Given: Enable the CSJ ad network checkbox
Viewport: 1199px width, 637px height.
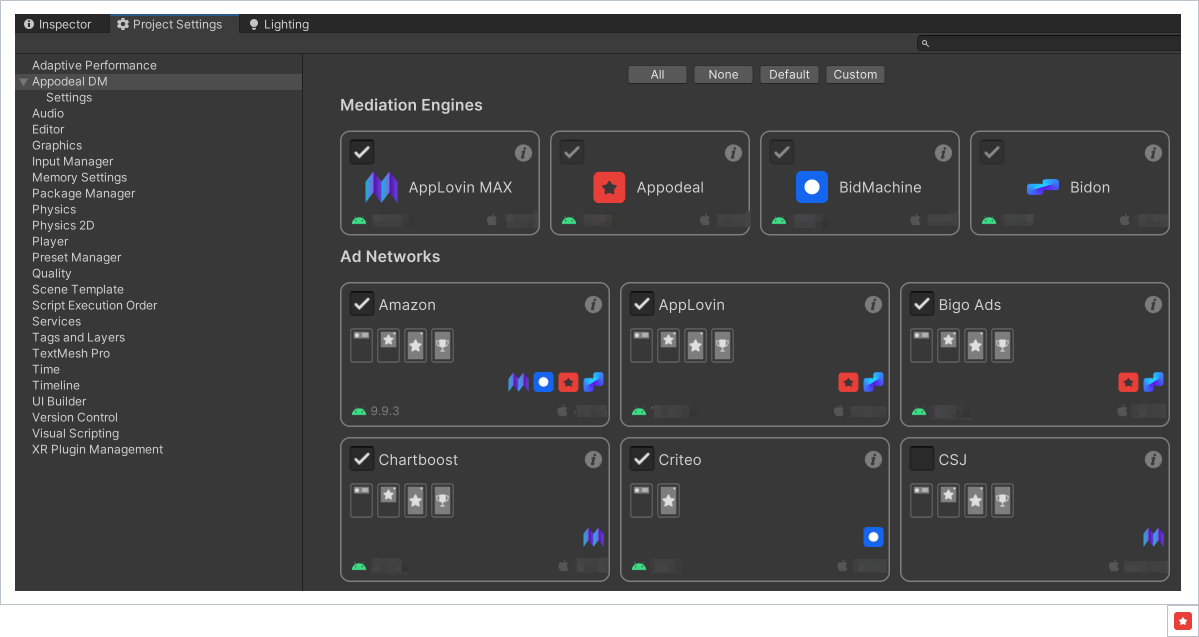Looking at the screenshot, I should [922, 459].
